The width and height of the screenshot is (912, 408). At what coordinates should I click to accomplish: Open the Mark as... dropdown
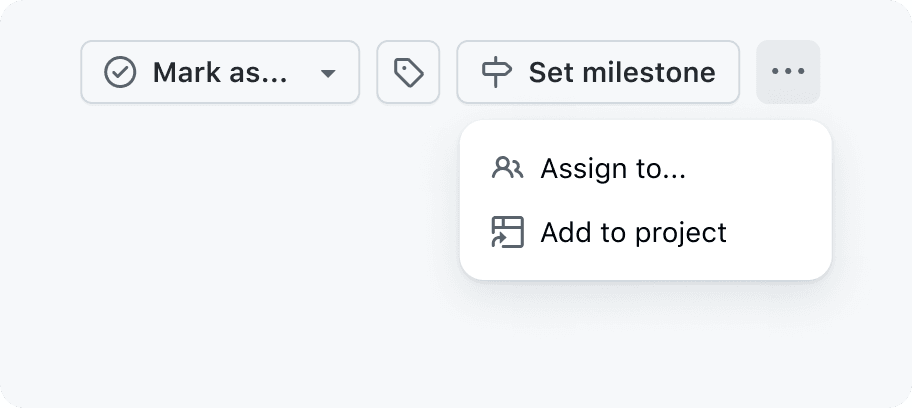click(220, 72)
